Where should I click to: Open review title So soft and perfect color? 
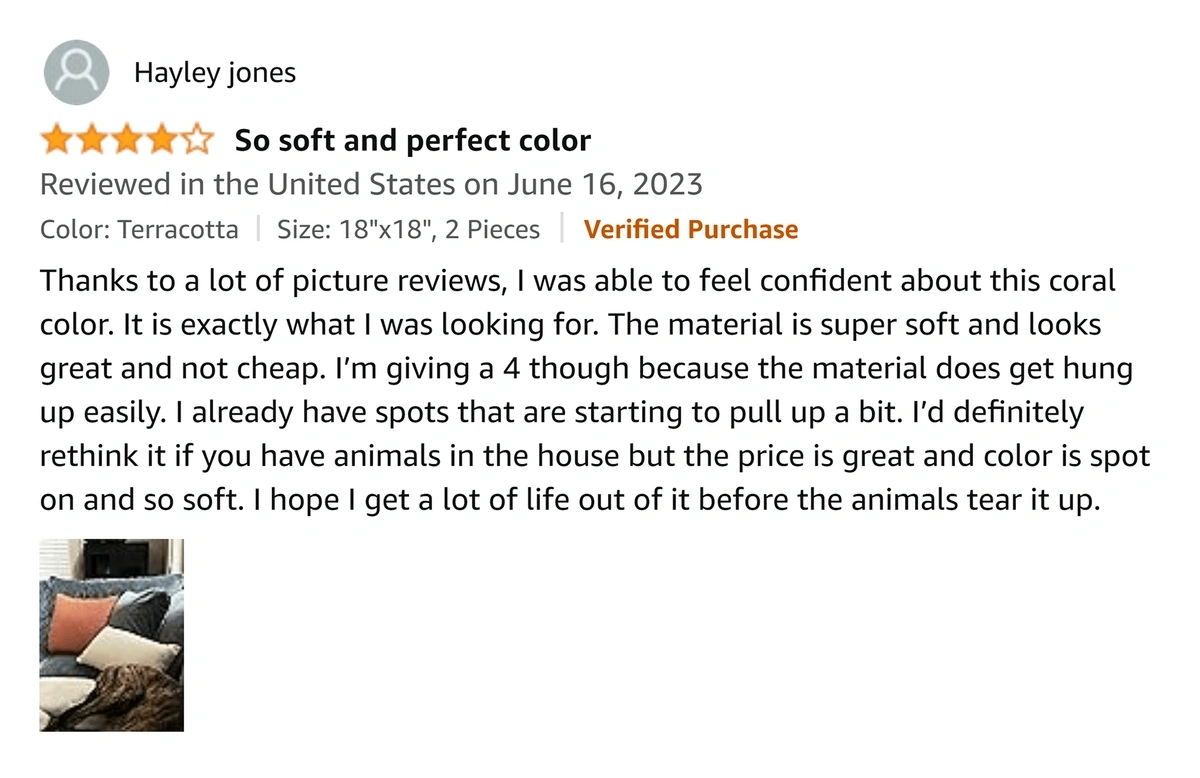pos(412,141)
